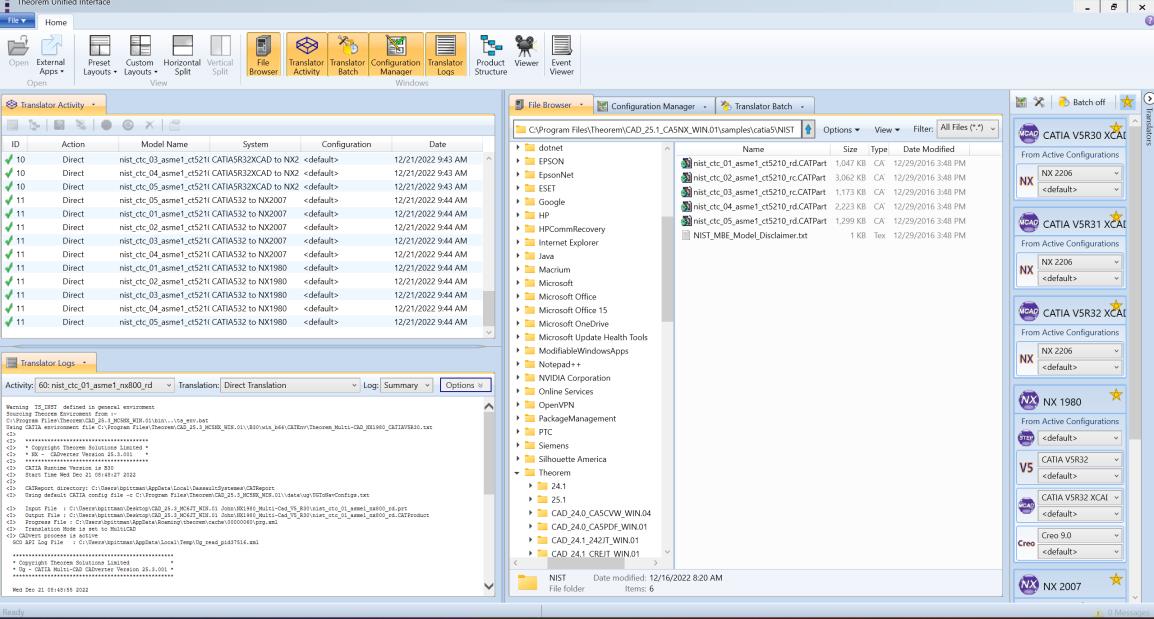Apply the Horizontal Split layout

(x=182, y=55)
